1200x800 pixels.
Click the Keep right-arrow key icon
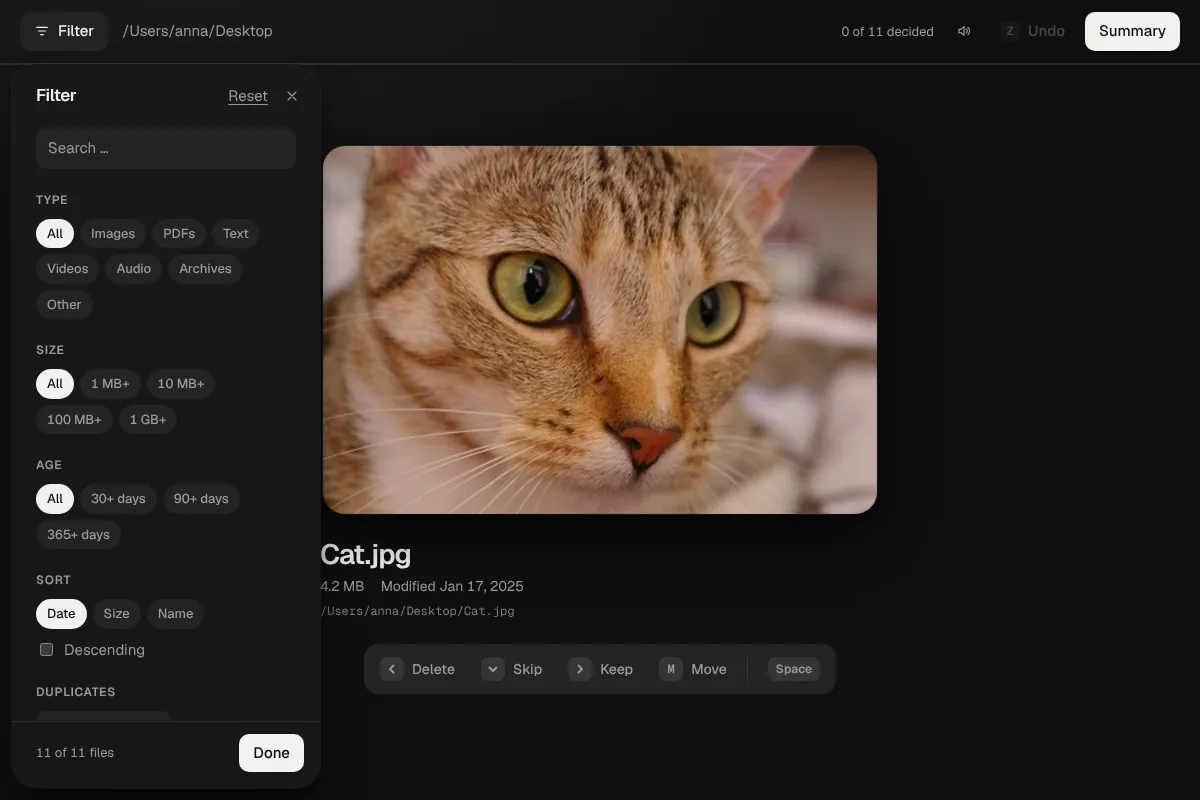(x=580, y=669)
